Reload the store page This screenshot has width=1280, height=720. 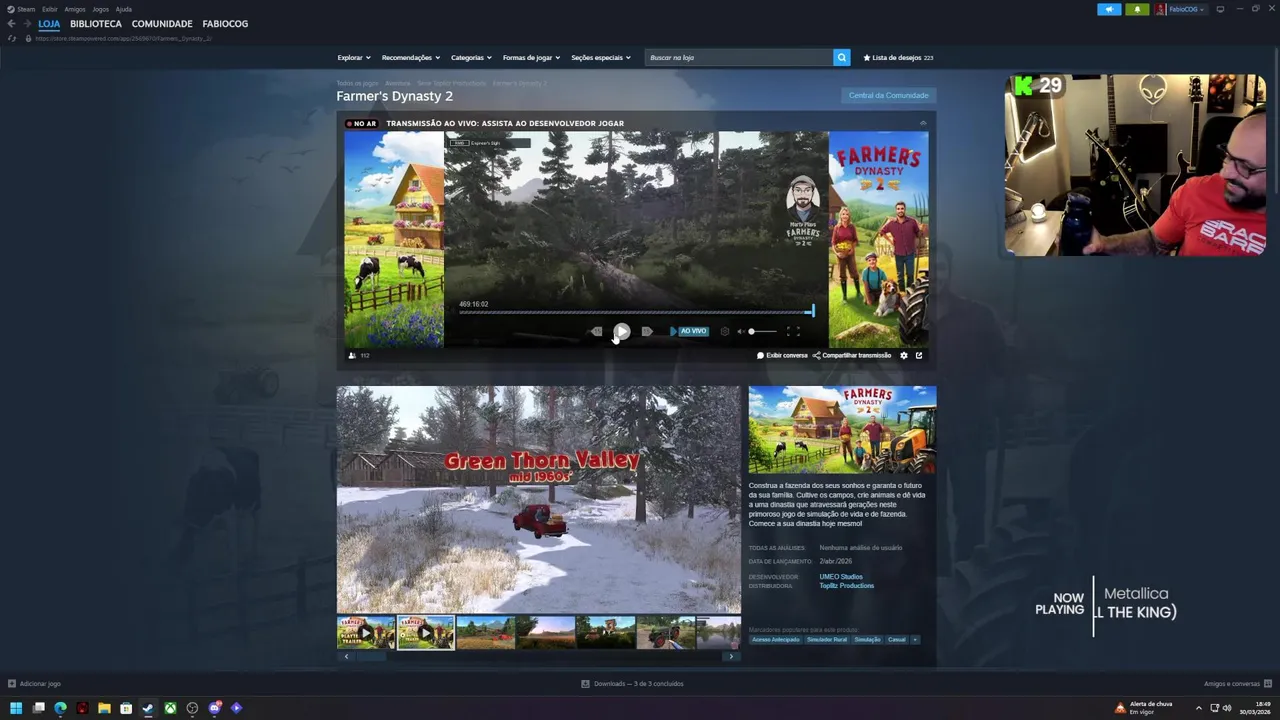point(12,38)
